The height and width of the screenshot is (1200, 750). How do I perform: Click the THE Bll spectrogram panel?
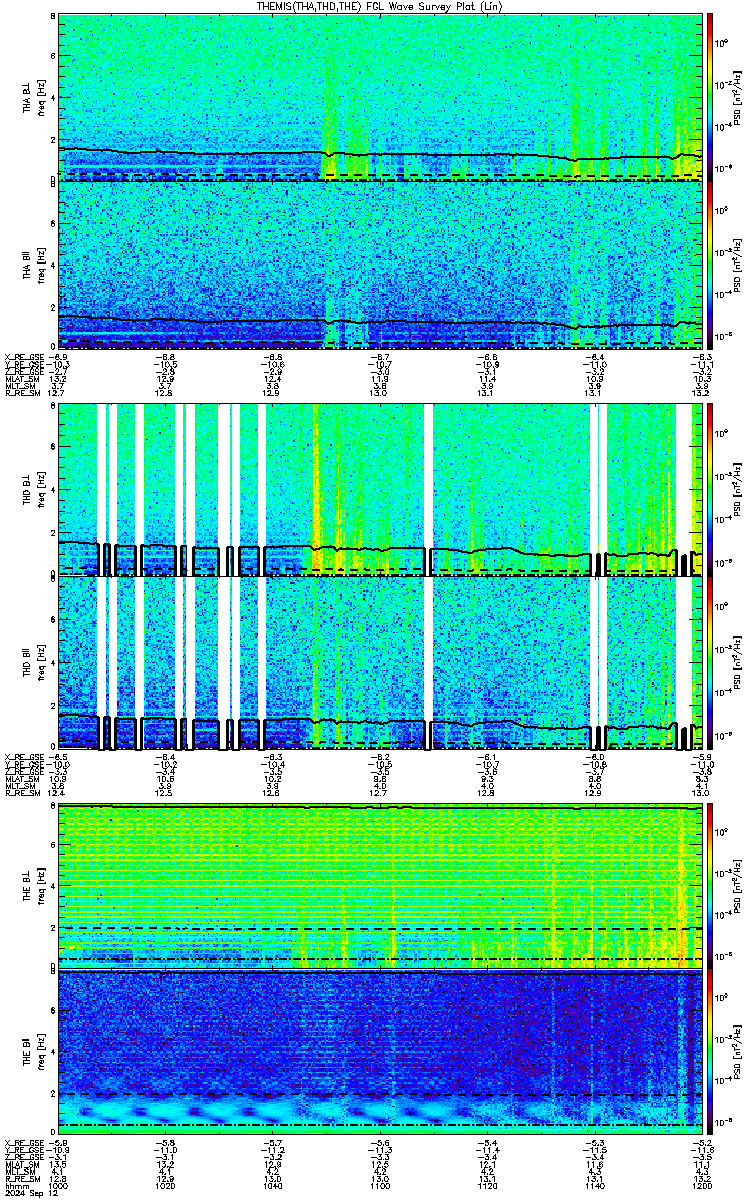click(380, 1053)
